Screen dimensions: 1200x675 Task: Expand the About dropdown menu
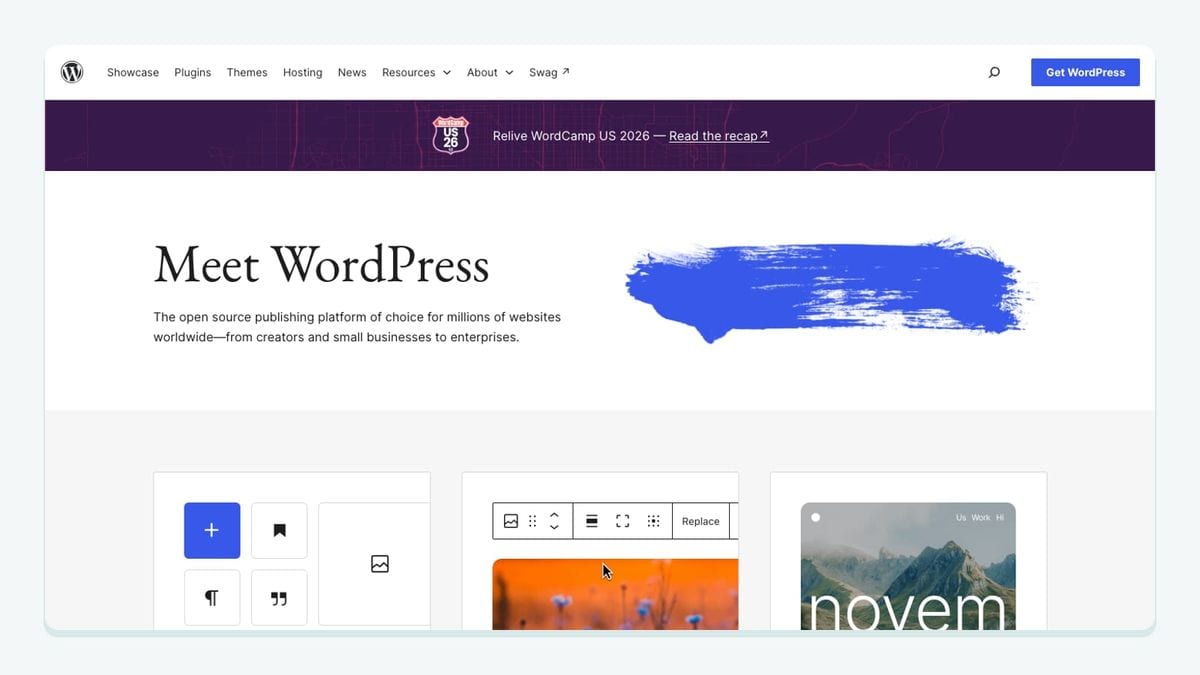(490, 72)
